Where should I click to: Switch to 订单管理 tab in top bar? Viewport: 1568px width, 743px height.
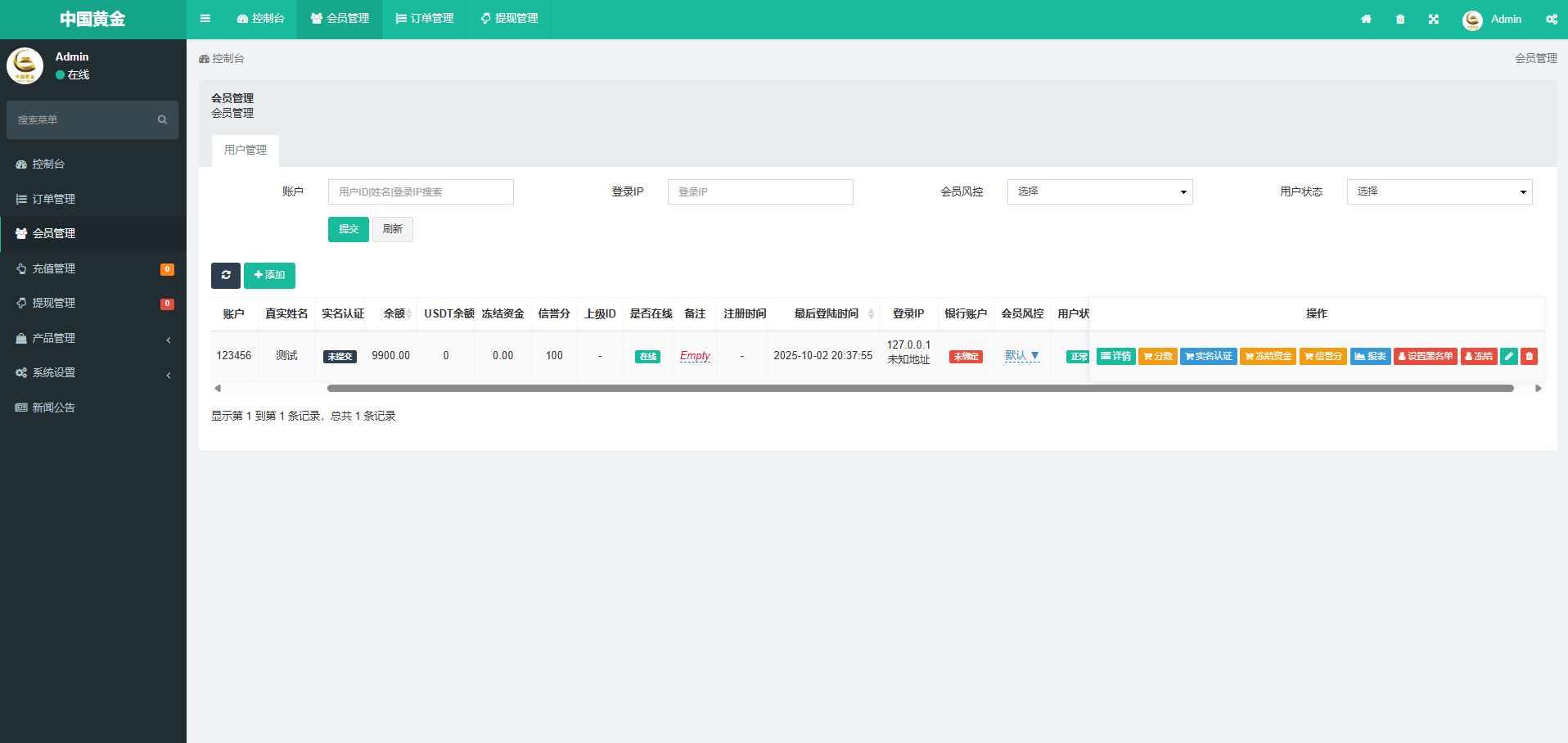click(x=424, y=19)
